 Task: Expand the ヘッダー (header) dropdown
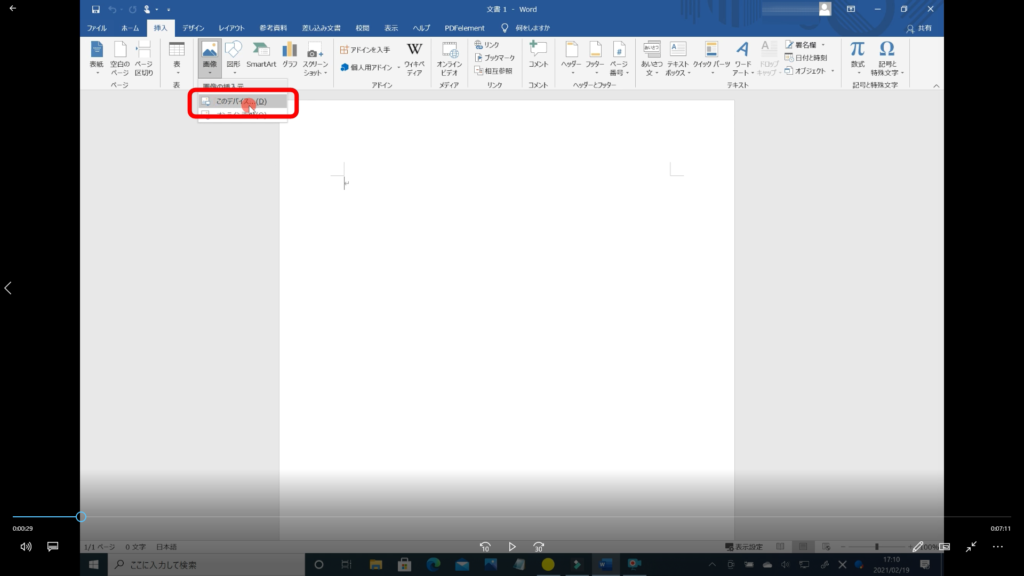coord(571,58)
